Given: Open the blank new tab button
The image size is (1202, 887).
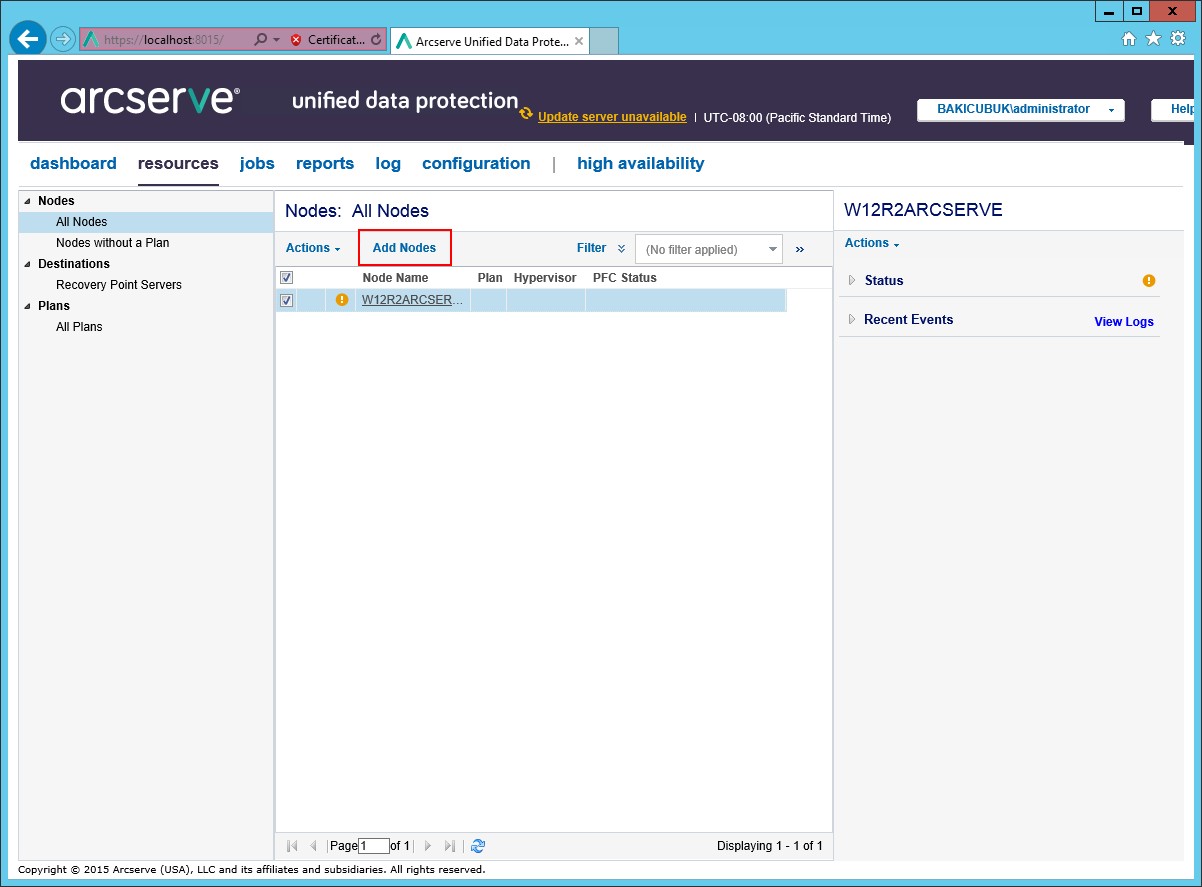Looking at the screenshot, I should coord(604,41).
